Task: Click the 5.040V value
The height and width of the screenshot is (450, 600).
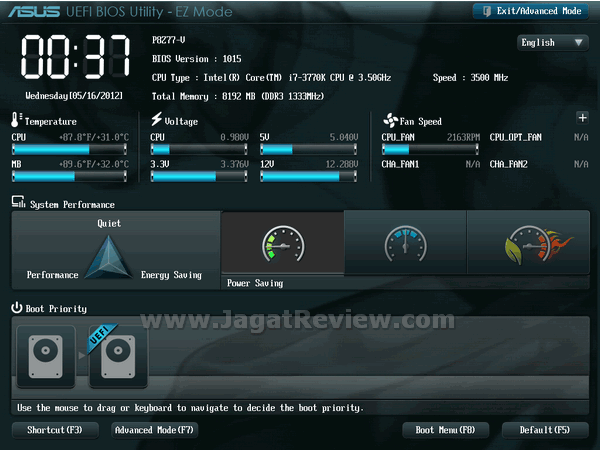Action: 344,137
